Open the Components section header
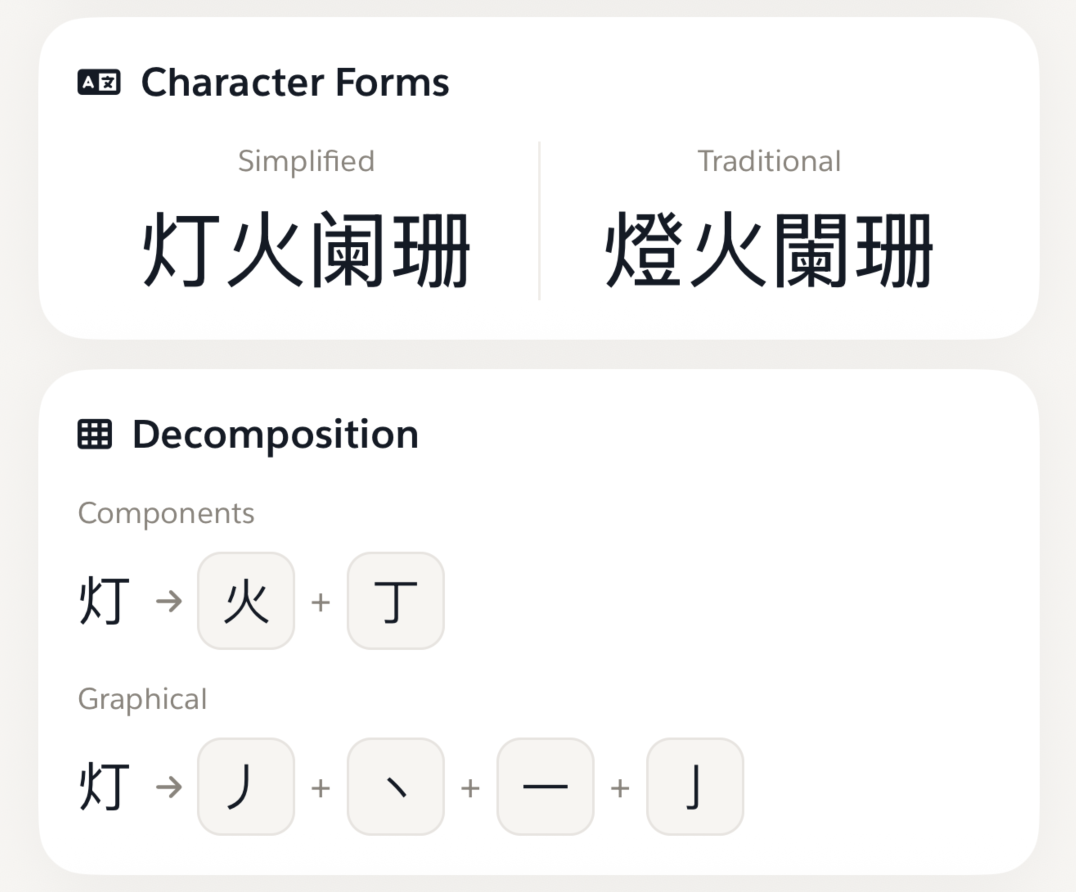The width and height of the screenshot is (1076, 892). click(x=166, y=512)
